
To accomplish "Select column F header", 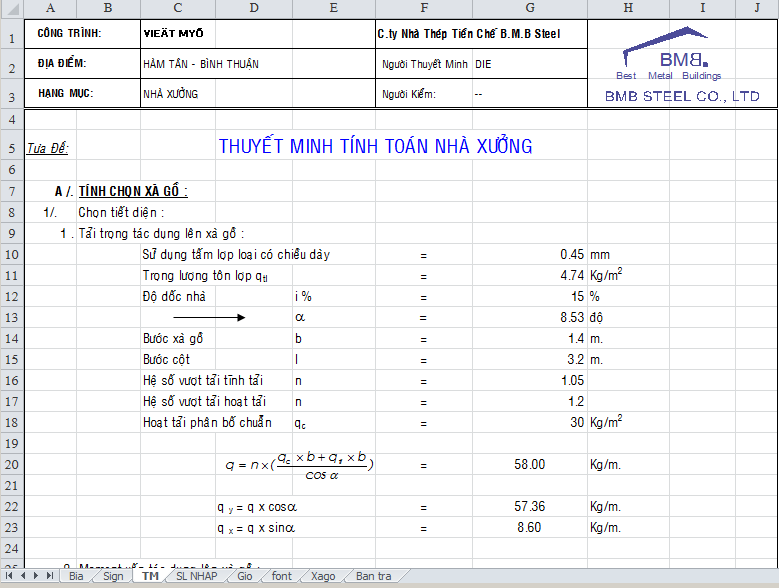I will [424, 8].
